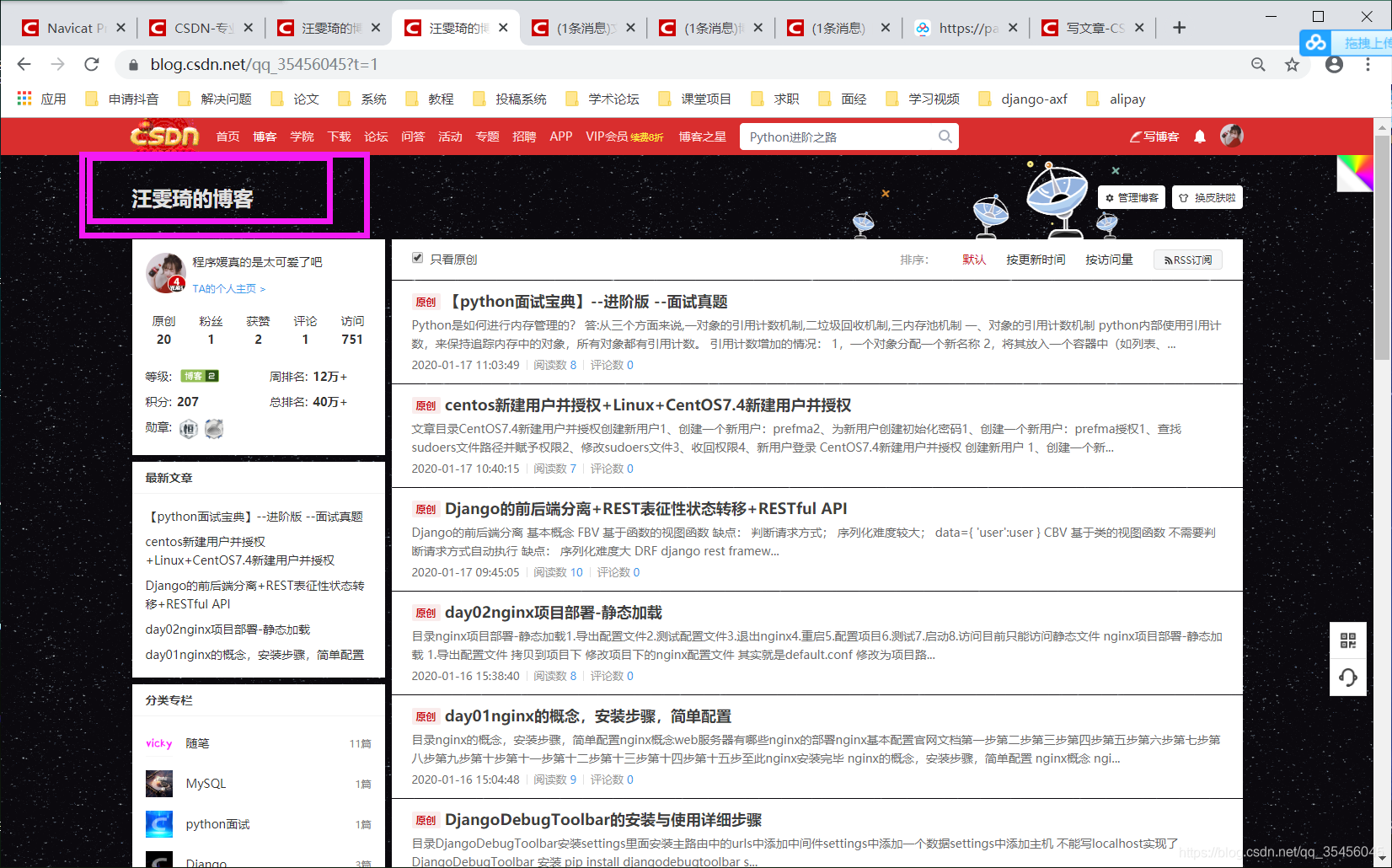The image size is (1392, 868).
Task: Click the MySQL category thumbnail
Action: (159, 784)
